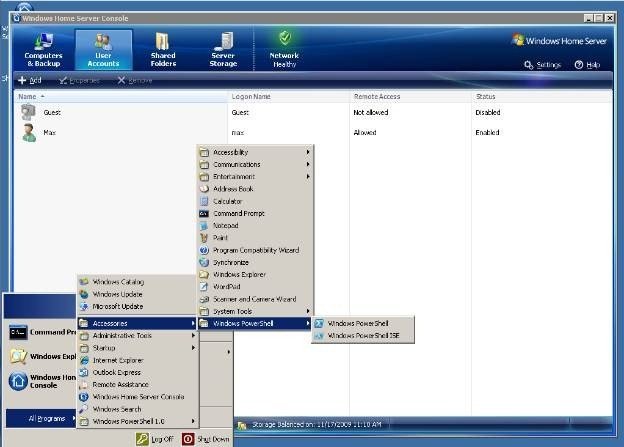Click Synchronize in Accessories menu
Image resolution: width=624 pixels, height=447 pixels.
(x=255, y=262)
